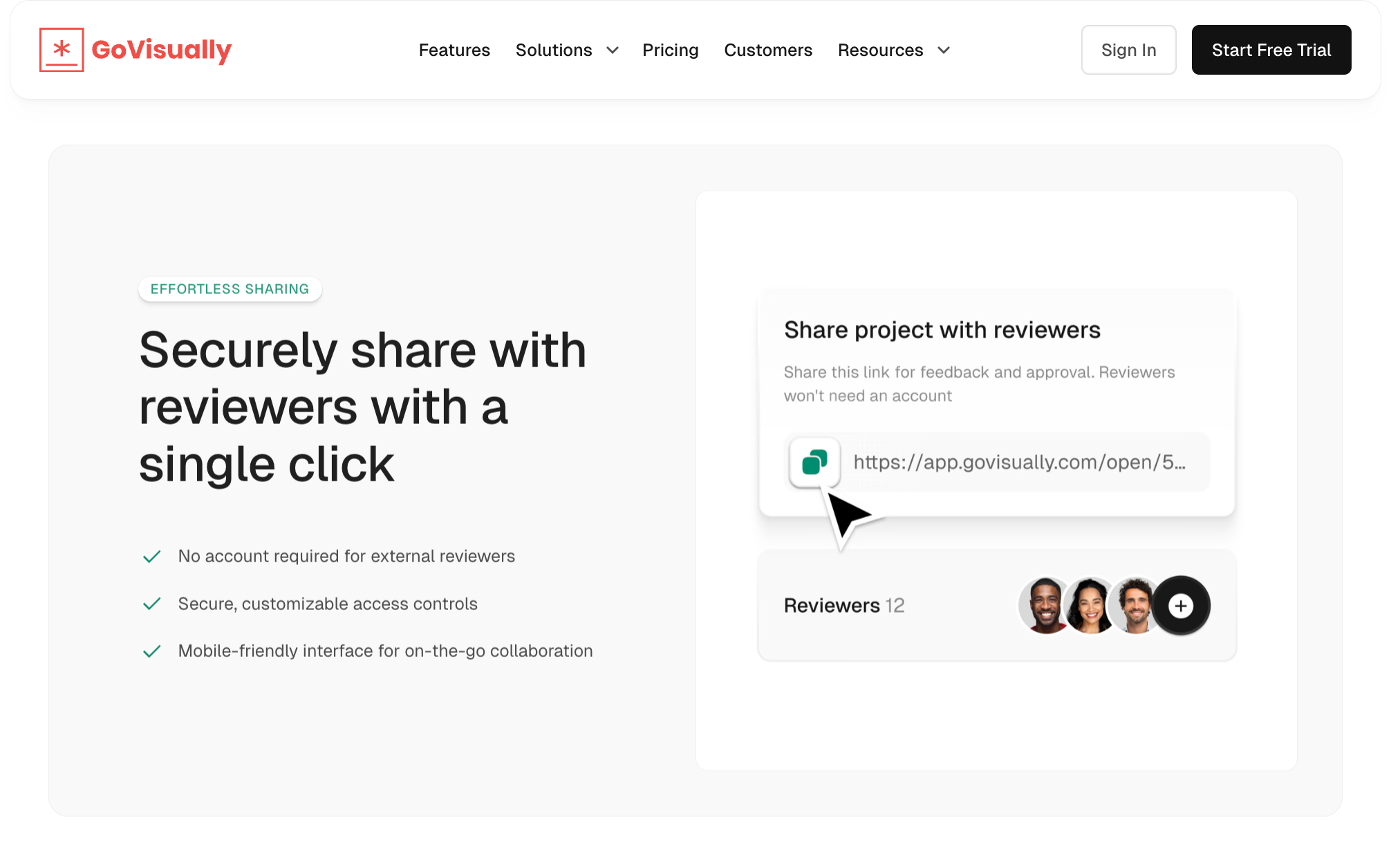Open the Resources dropdown menu

tap(880, 50)
